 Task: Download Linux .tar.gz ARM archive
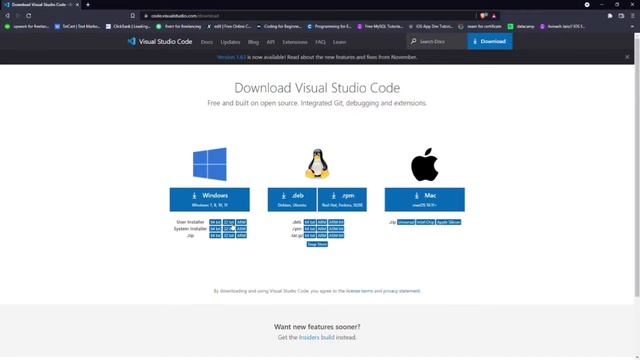click(322, 236)
